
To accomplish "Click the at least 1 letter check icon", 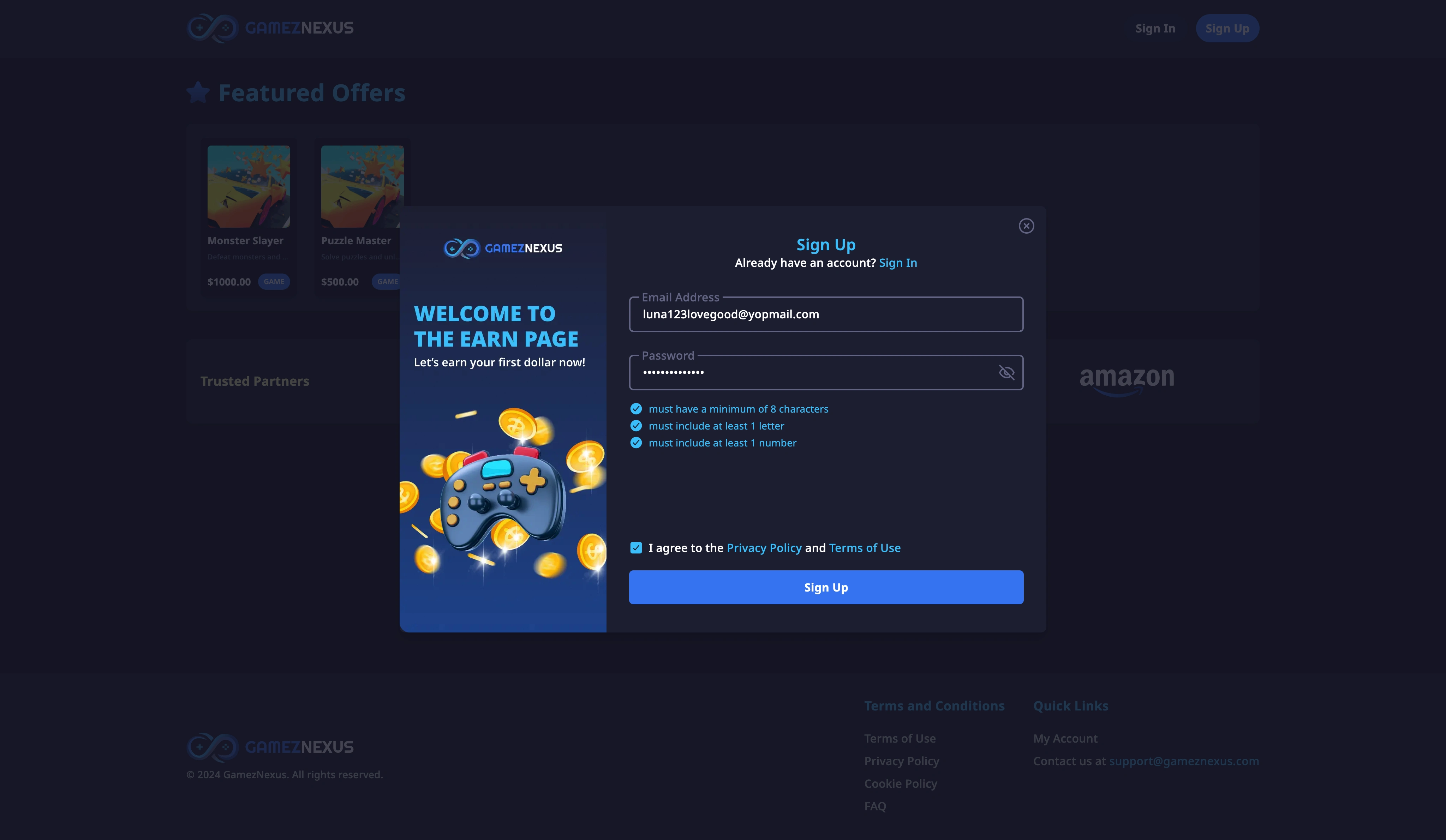I will point(636,426).
